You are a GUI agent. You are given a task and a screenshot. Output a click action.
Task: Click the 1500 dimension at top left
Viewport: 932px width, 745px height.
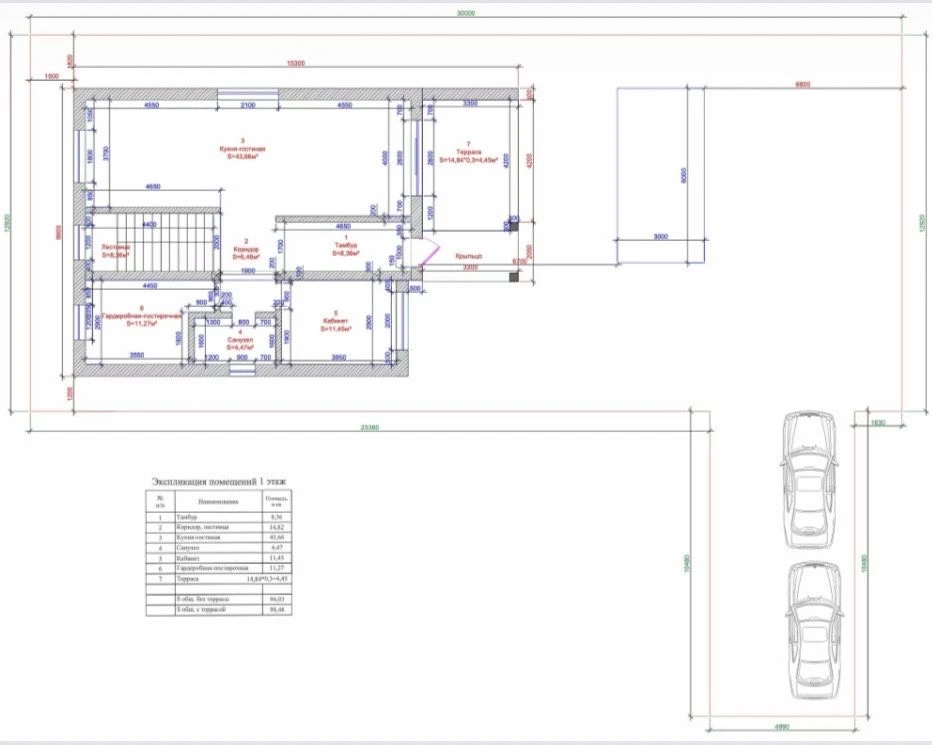pyautogui.click(x=51, y=76)
